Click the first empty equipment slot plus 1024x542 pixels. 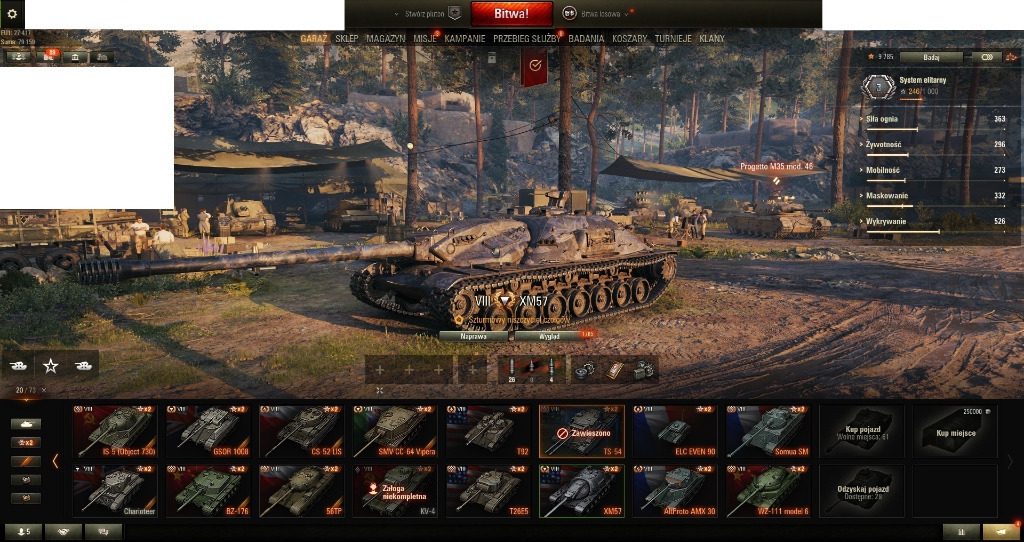379,370
